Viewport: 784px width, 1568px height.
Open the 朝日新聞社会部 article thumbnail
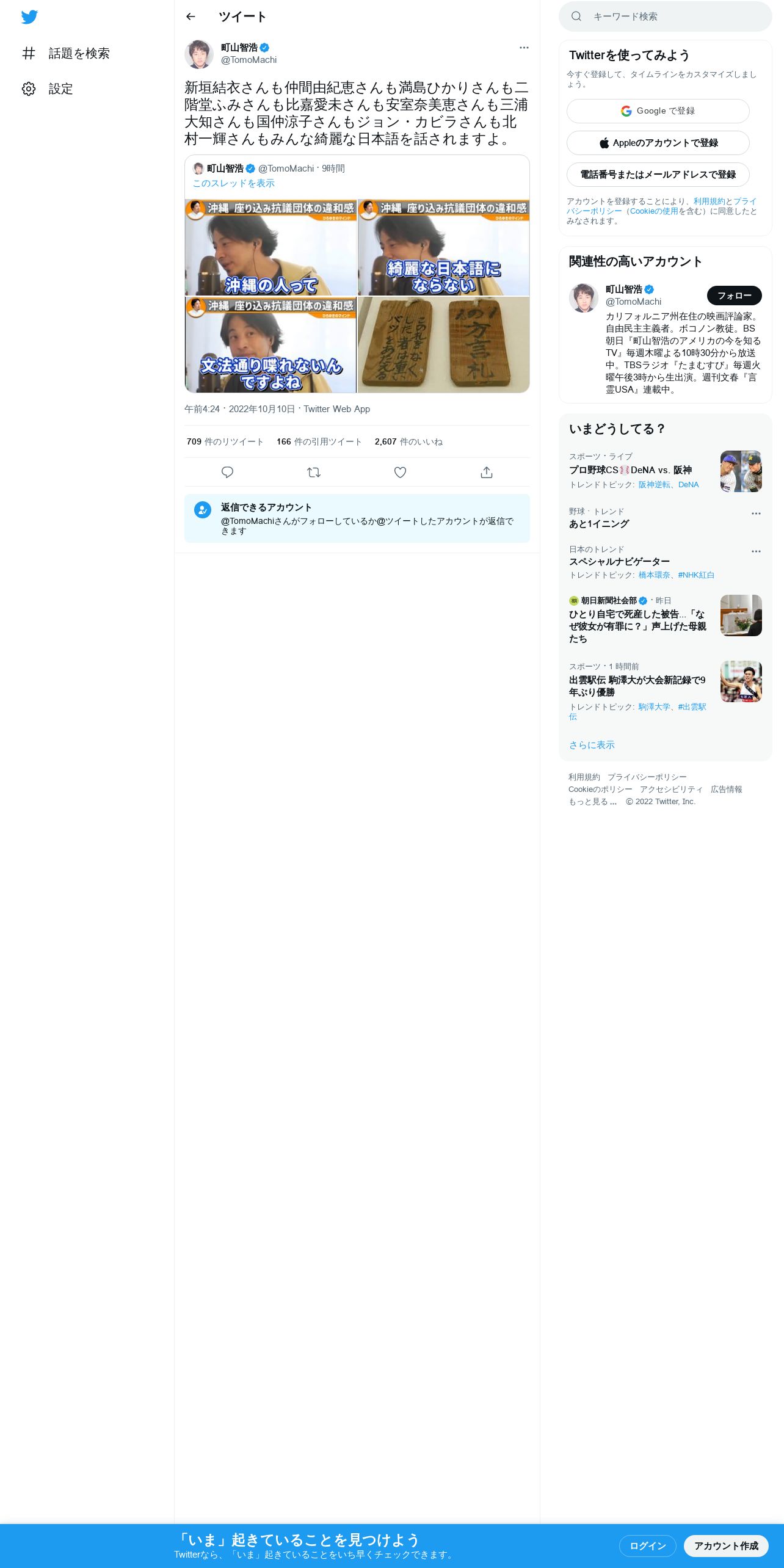click(x=741, y=615)
